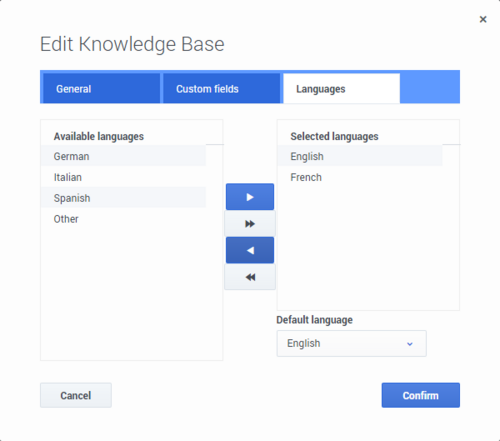Choose Spanish from Available languages
500x441 pixels.
click(x=123, y=198)
